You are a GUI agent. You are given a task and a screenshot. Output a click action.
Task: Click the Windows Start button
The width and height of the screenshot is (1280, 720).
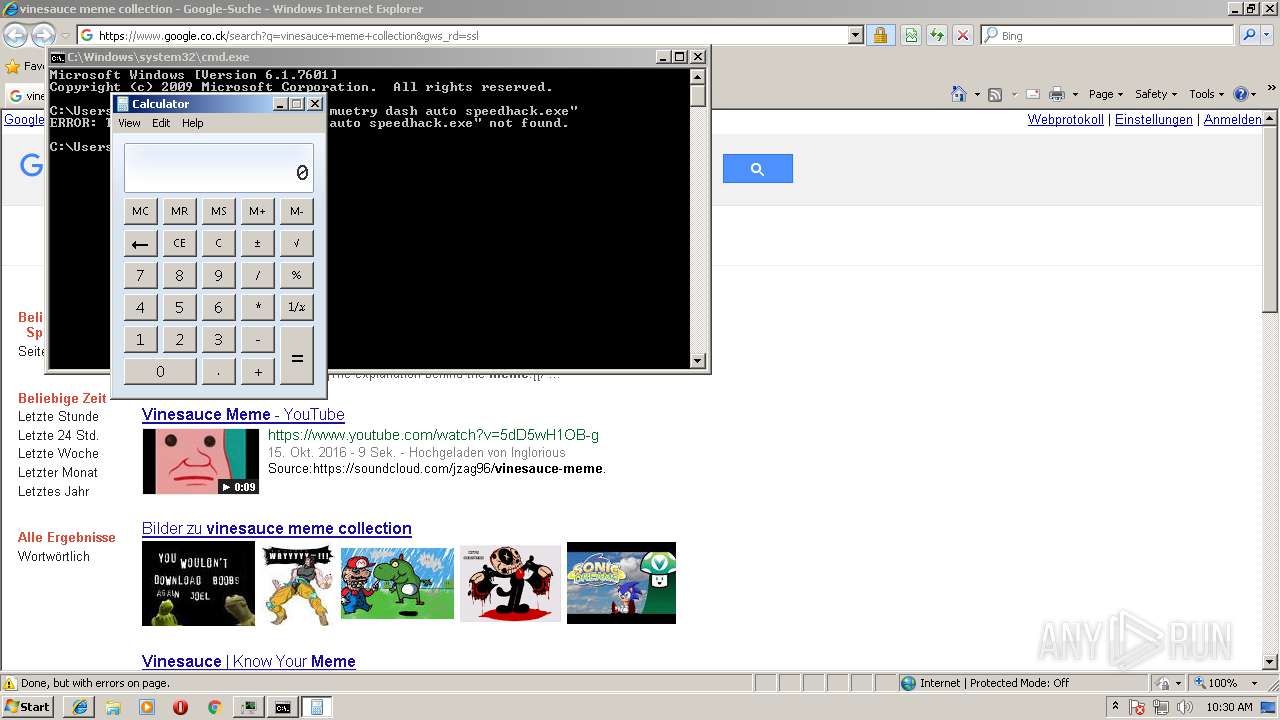click(28, 707)
